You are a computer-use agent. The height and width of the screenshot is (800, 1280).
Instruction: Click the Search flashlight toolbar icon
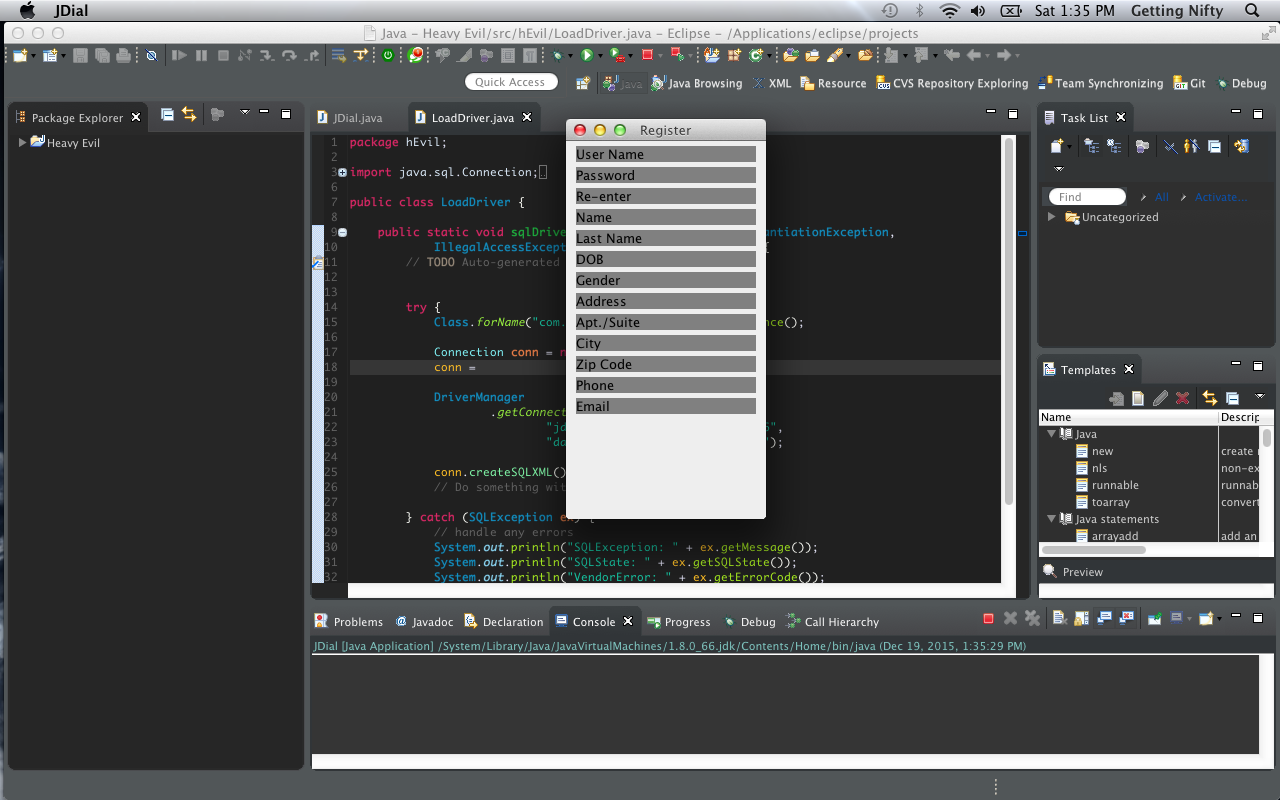833,55
